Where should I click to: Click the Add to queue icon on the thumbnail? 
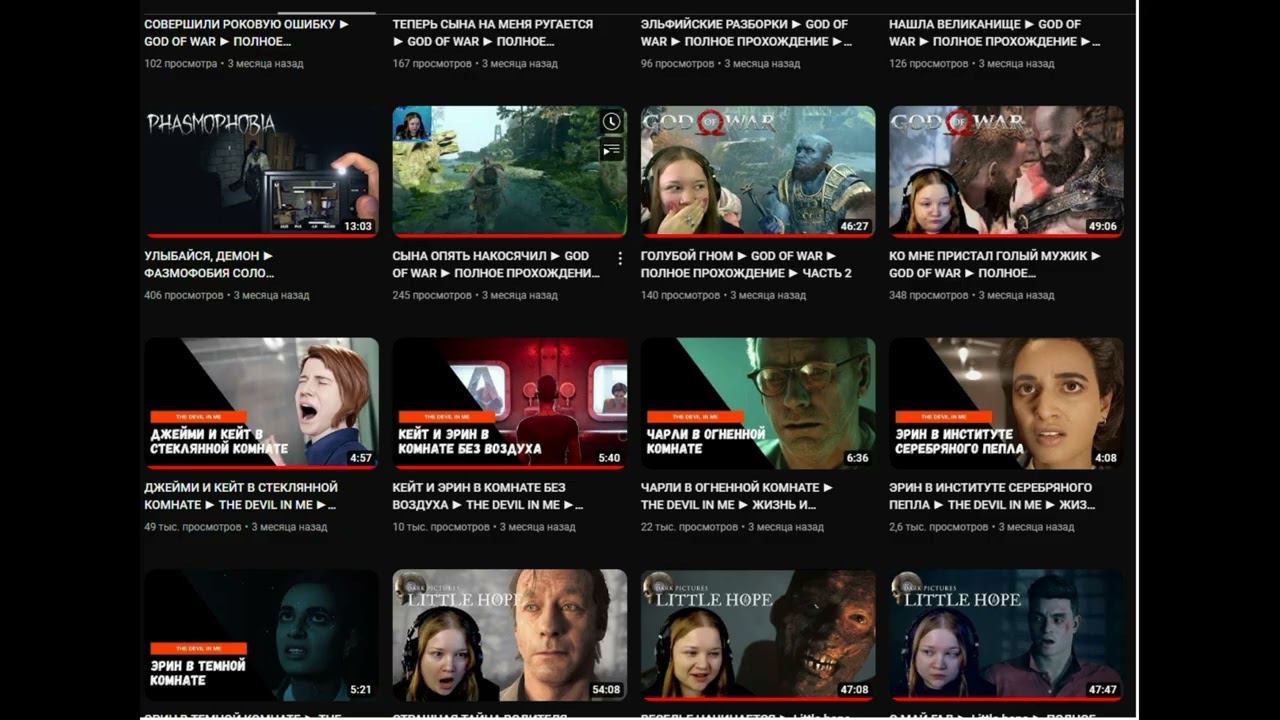[x=611, y=150]
